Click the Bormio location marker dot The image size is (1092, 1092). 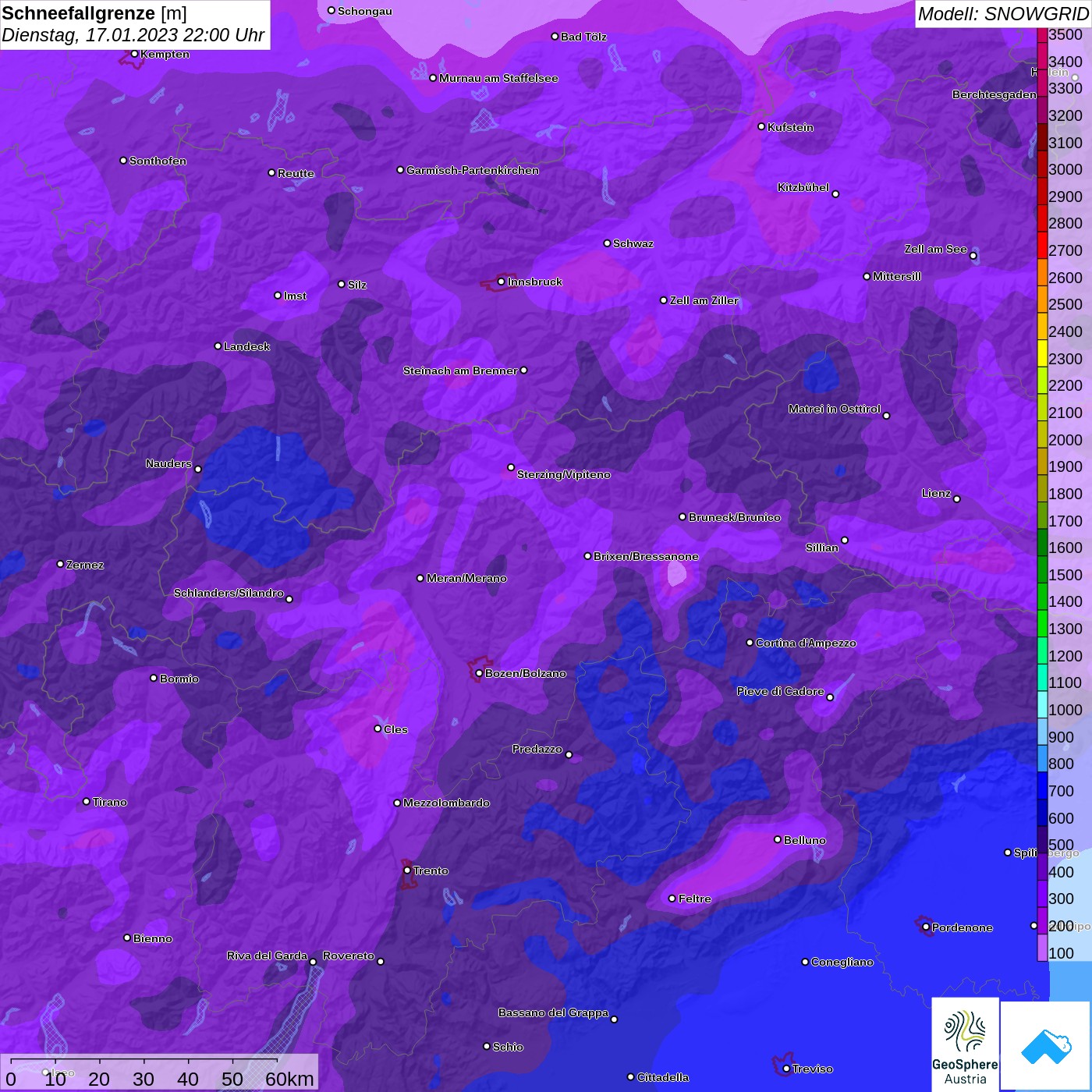click(x=154, y=678)
